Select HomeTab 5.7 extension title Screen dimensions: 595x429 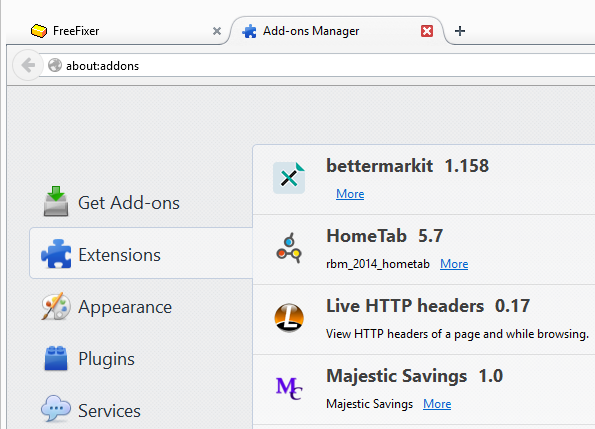click(x=384, y=236)
